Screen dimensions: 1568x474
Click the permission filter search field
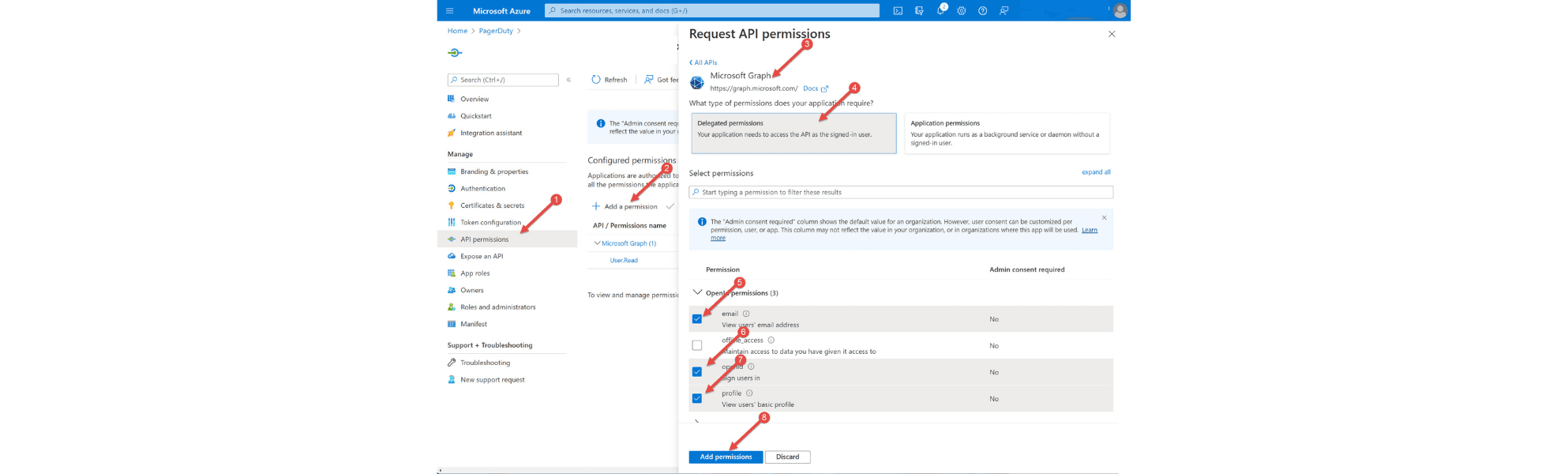[x=901, y=192]
